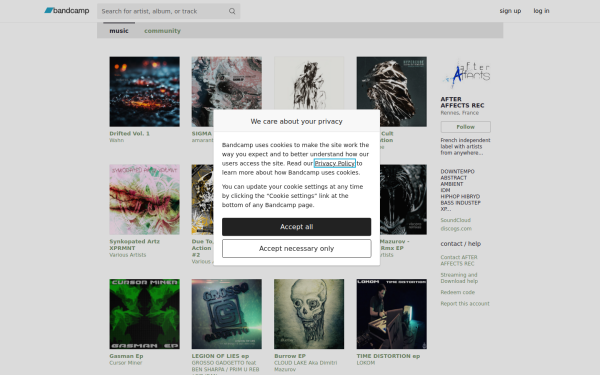
Task: Click the search magnifier icon
Action: (x=232, y=11)
